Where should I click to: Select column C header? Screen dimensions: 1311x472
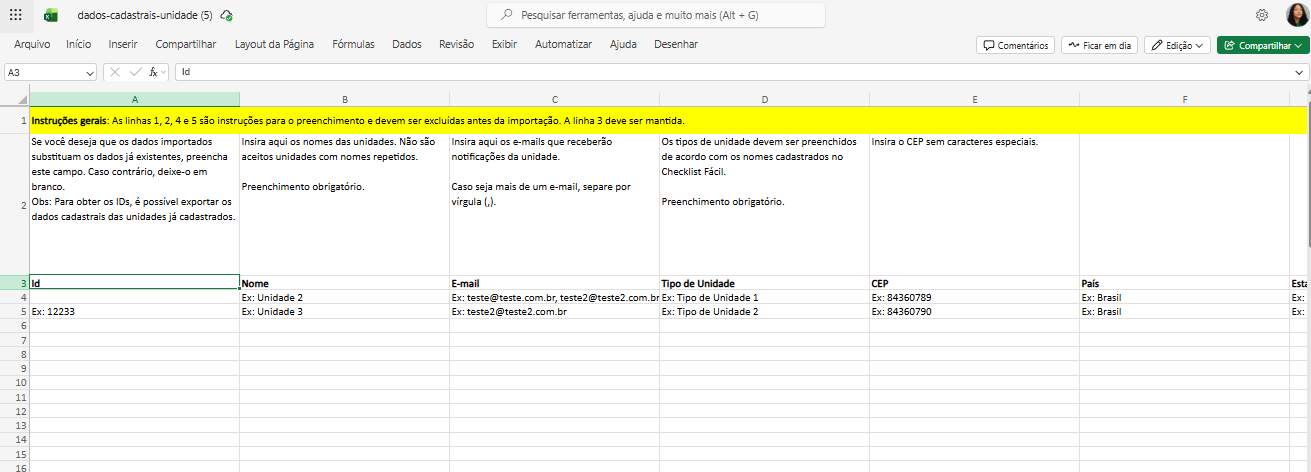click(554, 99)
